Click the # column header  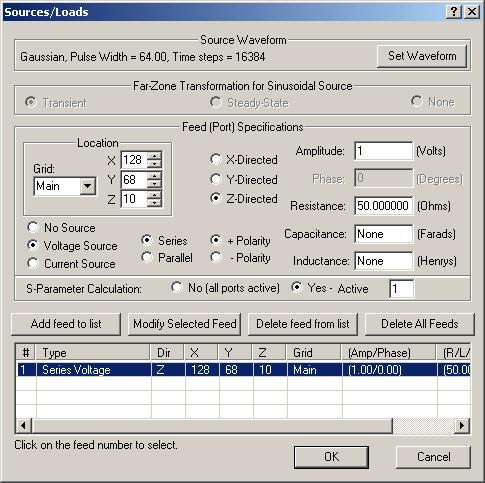(x=26, y=353)
